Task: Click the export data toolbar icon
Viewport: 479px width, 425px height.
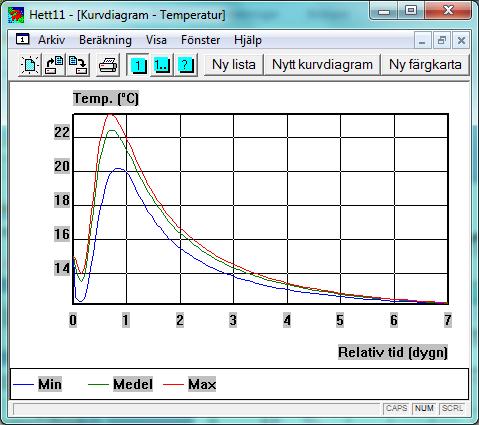Action: [x=78, y=65]
